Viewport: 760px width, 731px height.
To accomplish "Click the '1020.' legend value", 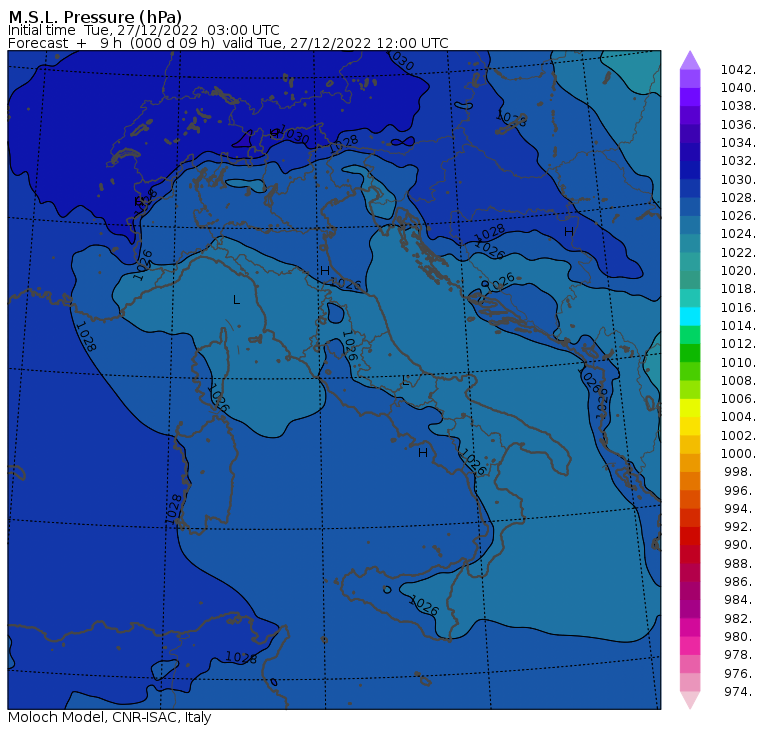I will 738,270.
